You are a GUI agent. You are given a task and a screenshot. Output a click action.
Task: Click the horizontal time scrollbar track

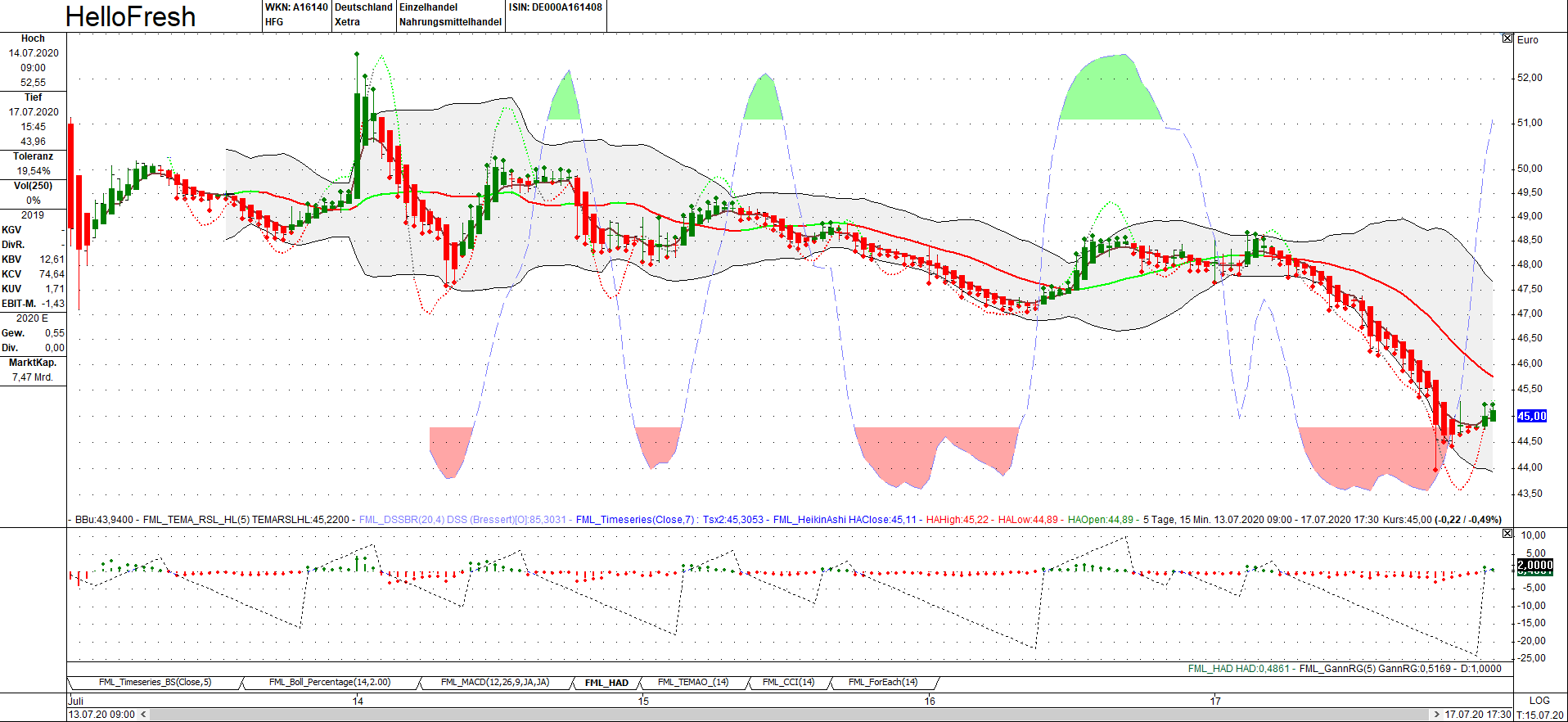(x=790, y=715)
